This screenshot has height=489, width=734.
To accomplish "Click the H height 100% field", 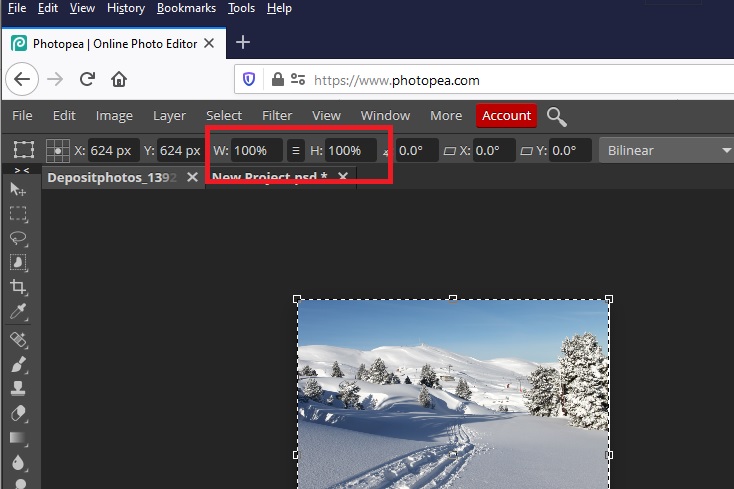I will click(351, 151).
